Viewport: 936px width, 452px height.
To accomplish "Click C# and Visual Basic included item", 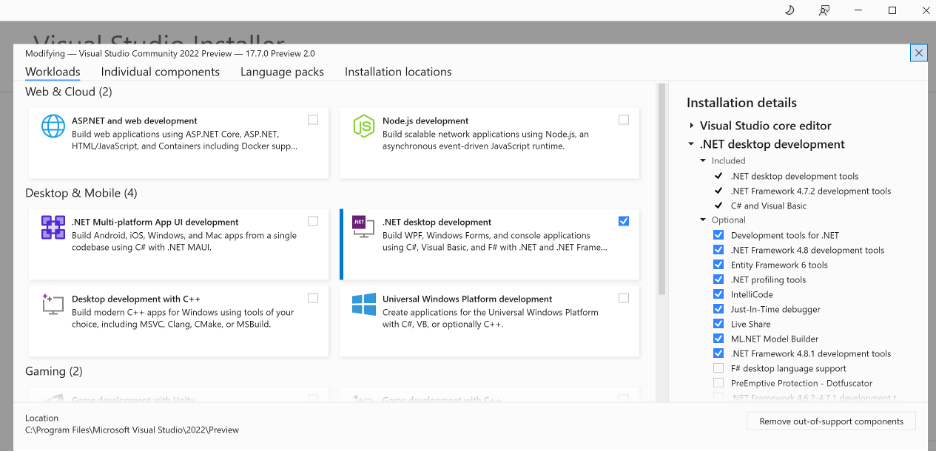I will pyautogui.click(x=768, y=206).
